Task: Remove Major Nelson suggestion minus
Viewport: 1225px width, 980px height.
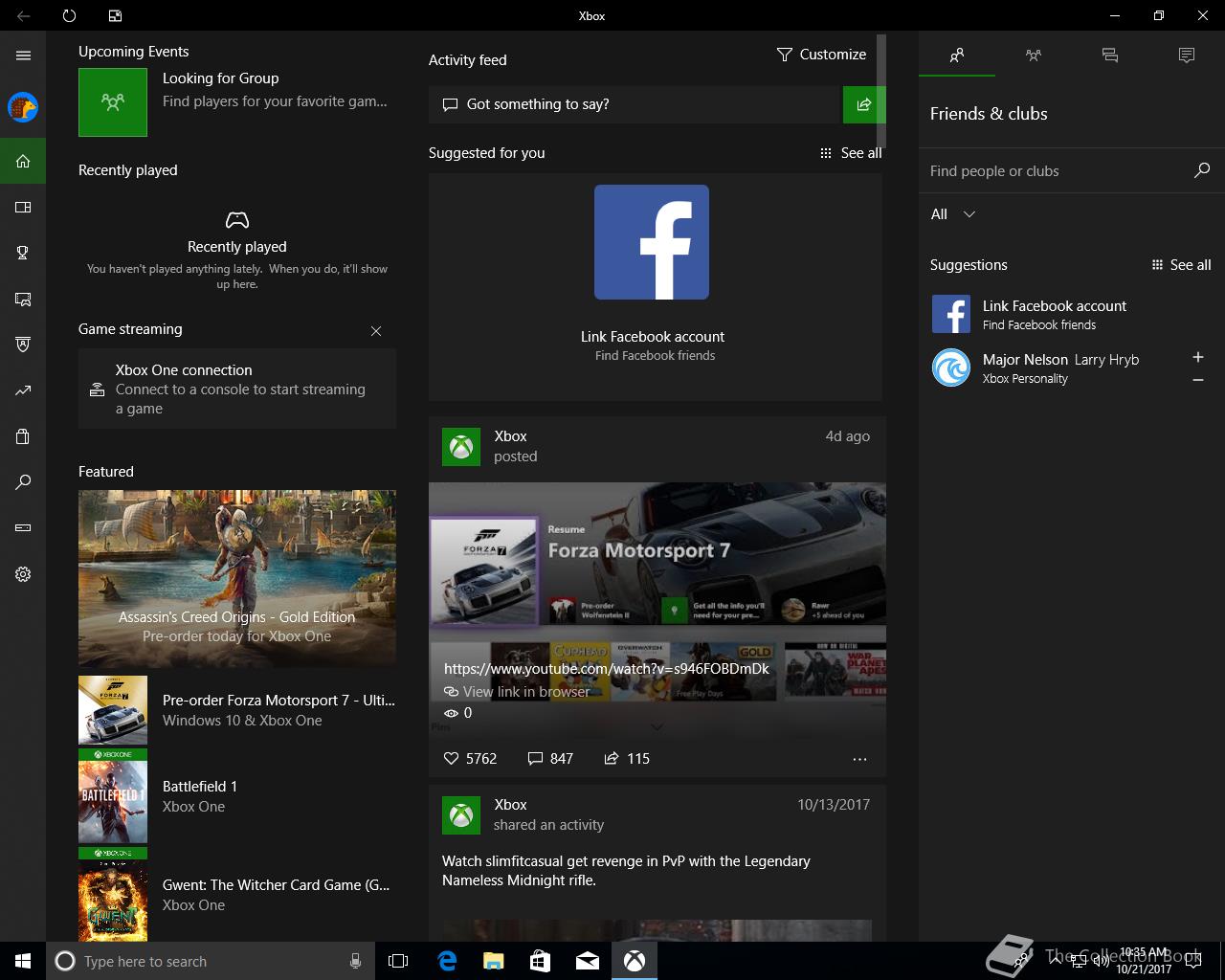Action: [1198, 380]
